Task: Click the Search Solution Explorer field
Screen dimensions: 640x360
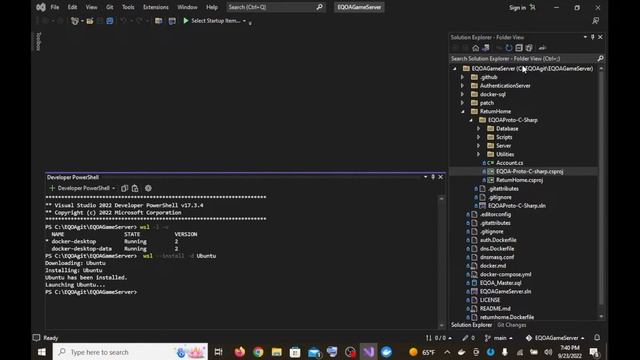Action: [527, 58]
